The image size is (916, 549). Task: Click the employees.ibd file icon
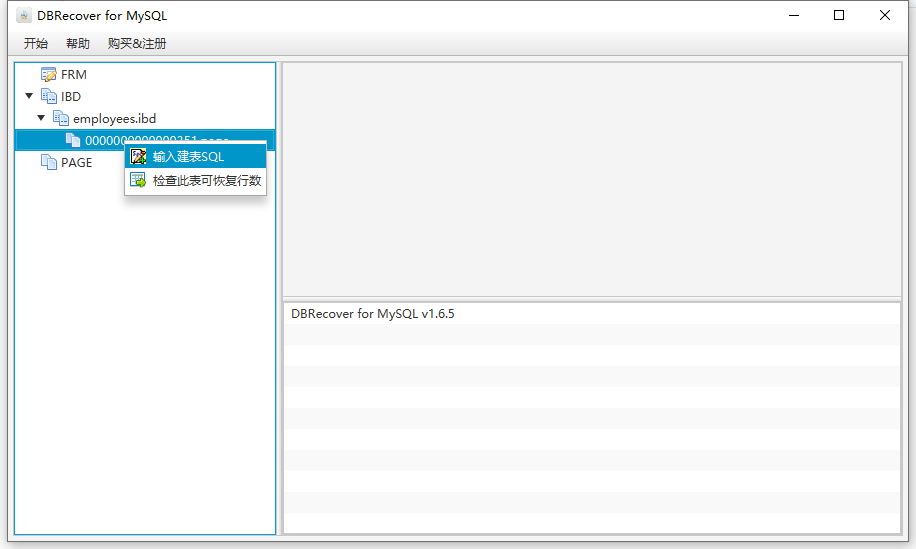pos(61,119)
